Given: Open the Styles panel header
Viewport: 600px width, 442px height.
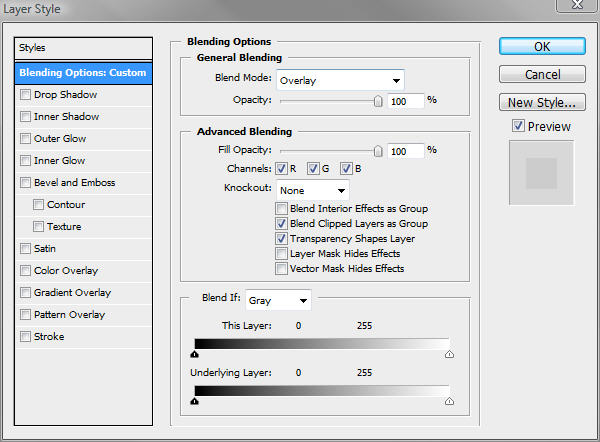Looking at the screenshot, I should click(x=83, y=48).
